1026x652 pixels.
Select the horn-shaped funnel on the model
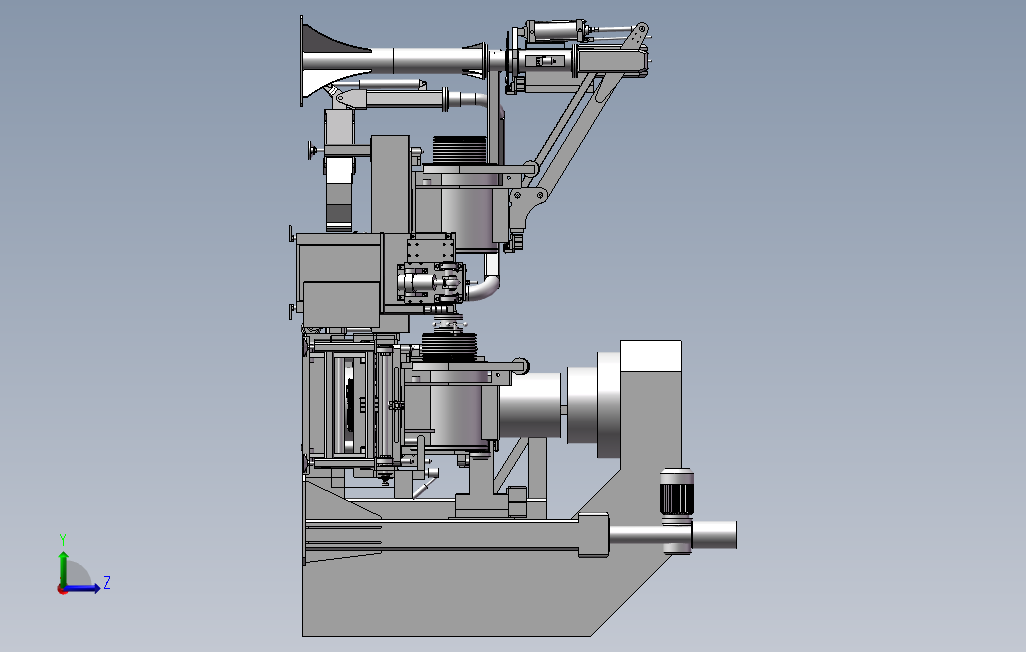coord(336,60)
